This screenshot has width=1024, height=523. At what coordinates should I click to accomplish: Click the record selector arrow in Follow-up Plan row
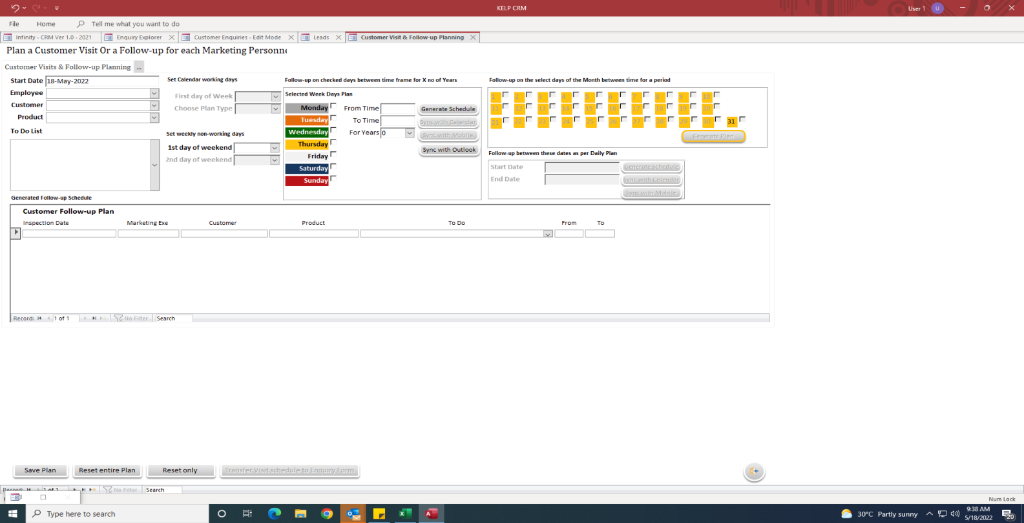[16, 233]
